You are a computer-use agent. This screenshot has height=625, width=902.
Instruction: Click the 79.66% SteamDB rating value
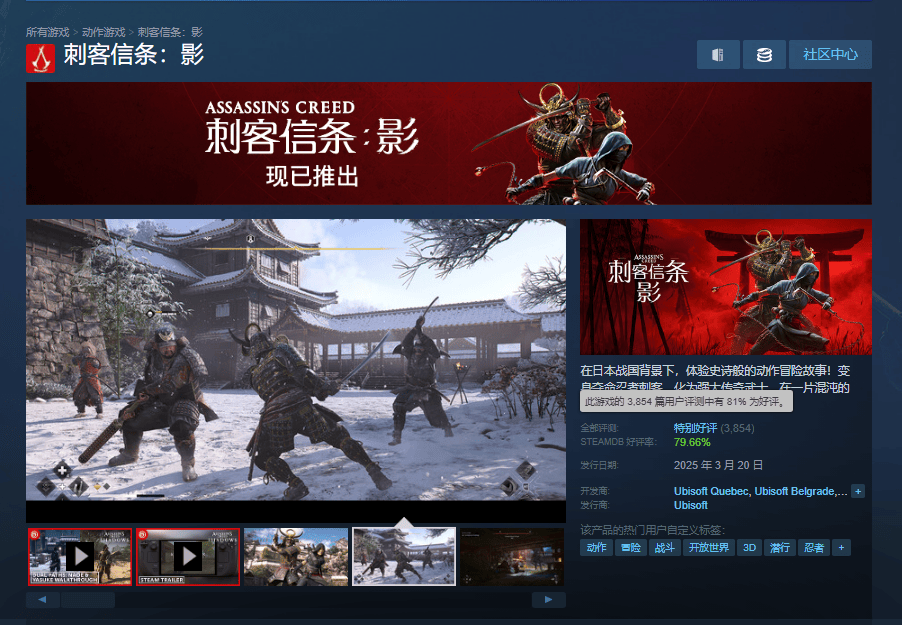coord(692,443)
